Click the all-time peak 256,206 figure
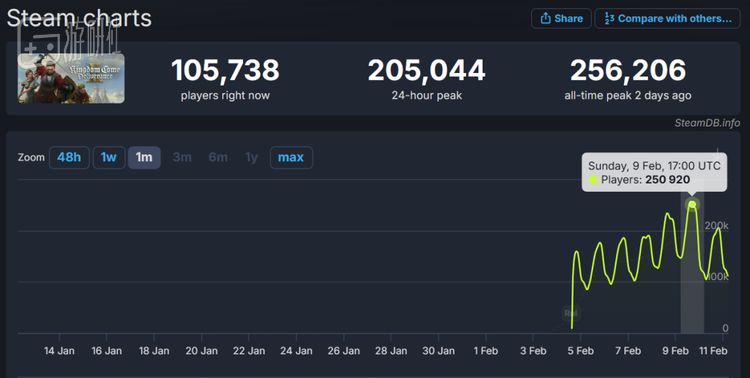 pos(628,70)
